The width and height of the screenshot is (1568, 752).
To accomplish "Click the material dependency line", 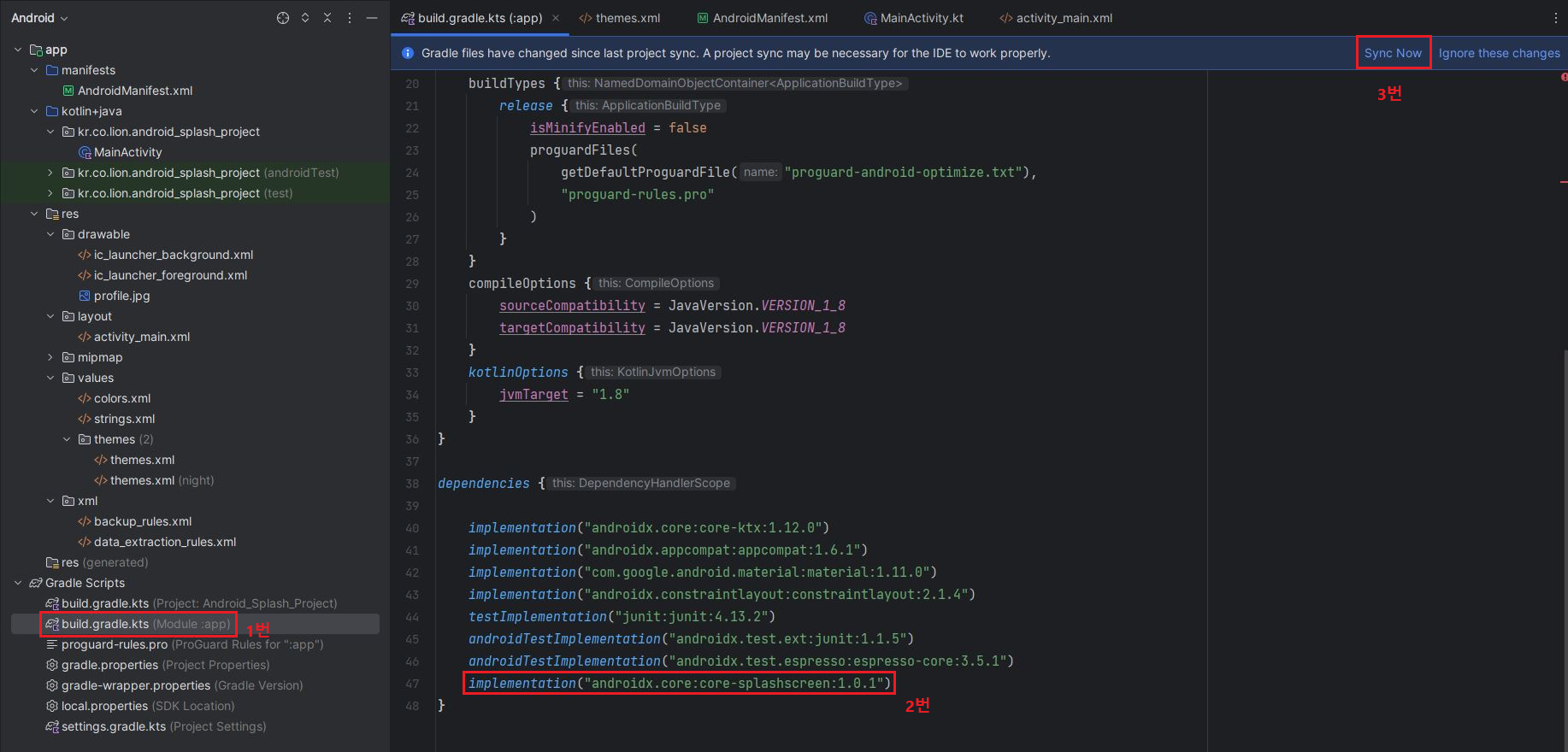I will (703, 572).
